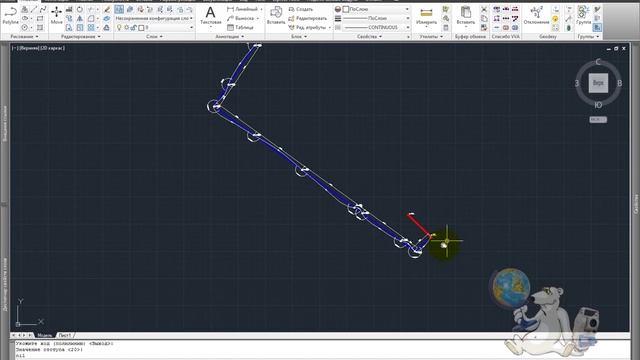This screenshot has width=640, height=360.
Task: Select the Erase tool icon
Action: click(107, 9)
